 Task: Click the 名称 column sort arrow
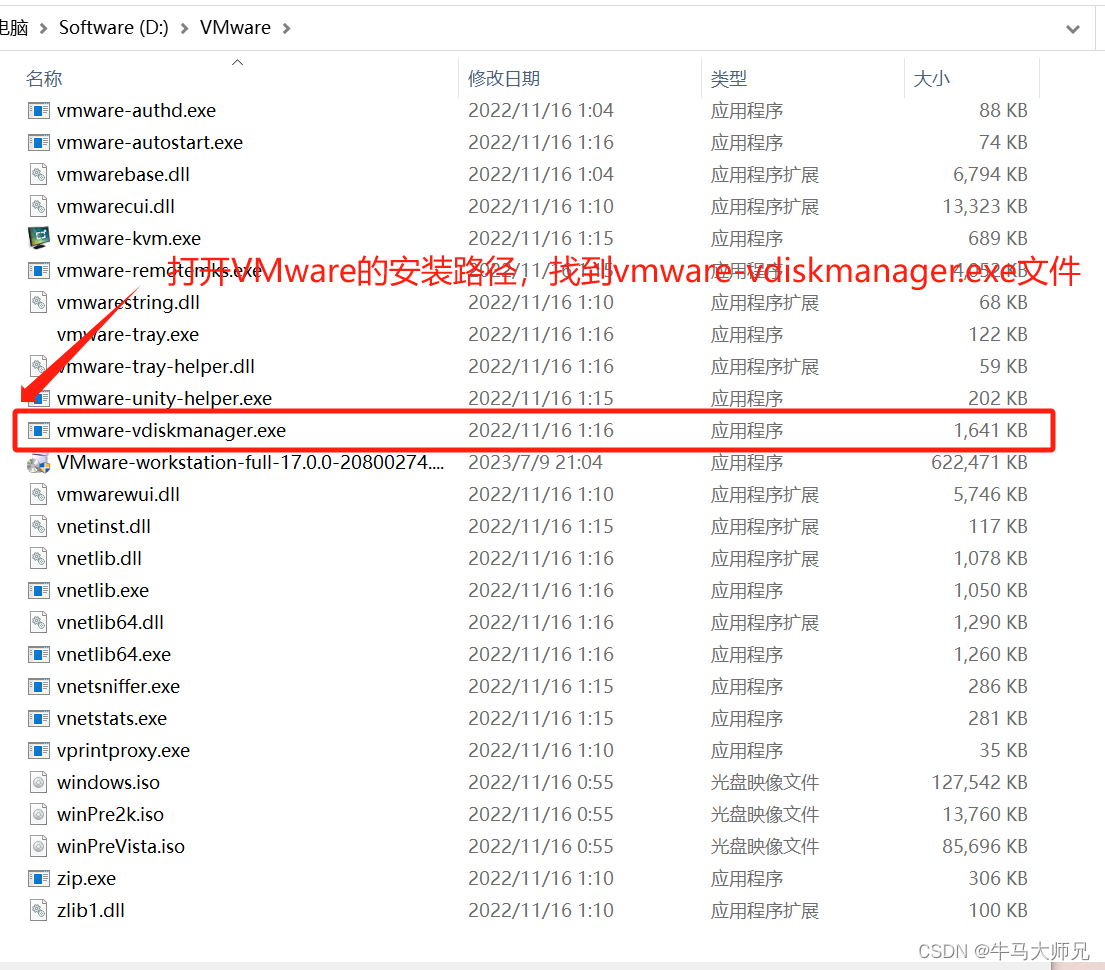238,62
